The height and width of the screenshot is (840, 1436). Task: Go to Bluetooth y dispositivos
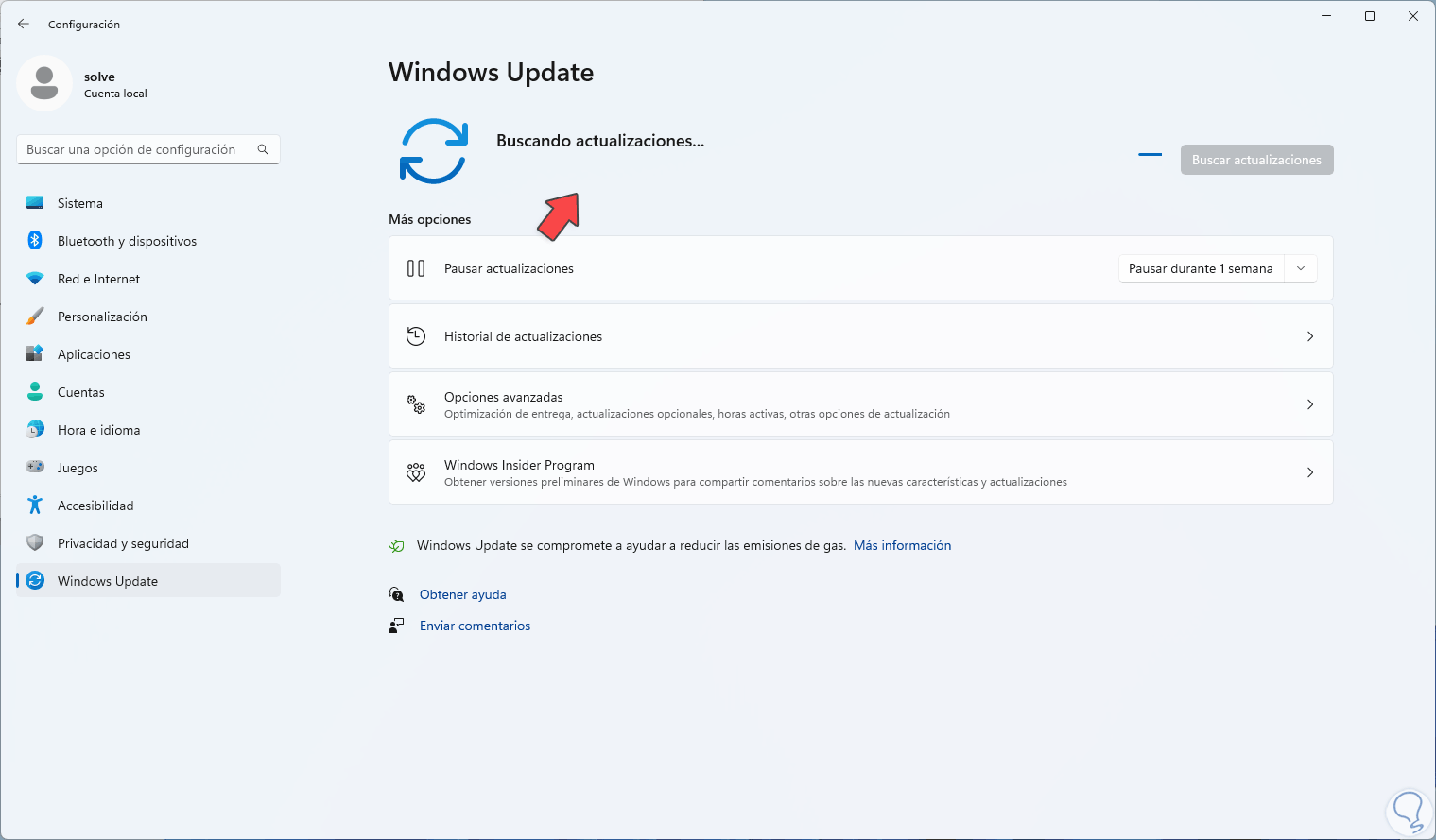tap(148, 241)
